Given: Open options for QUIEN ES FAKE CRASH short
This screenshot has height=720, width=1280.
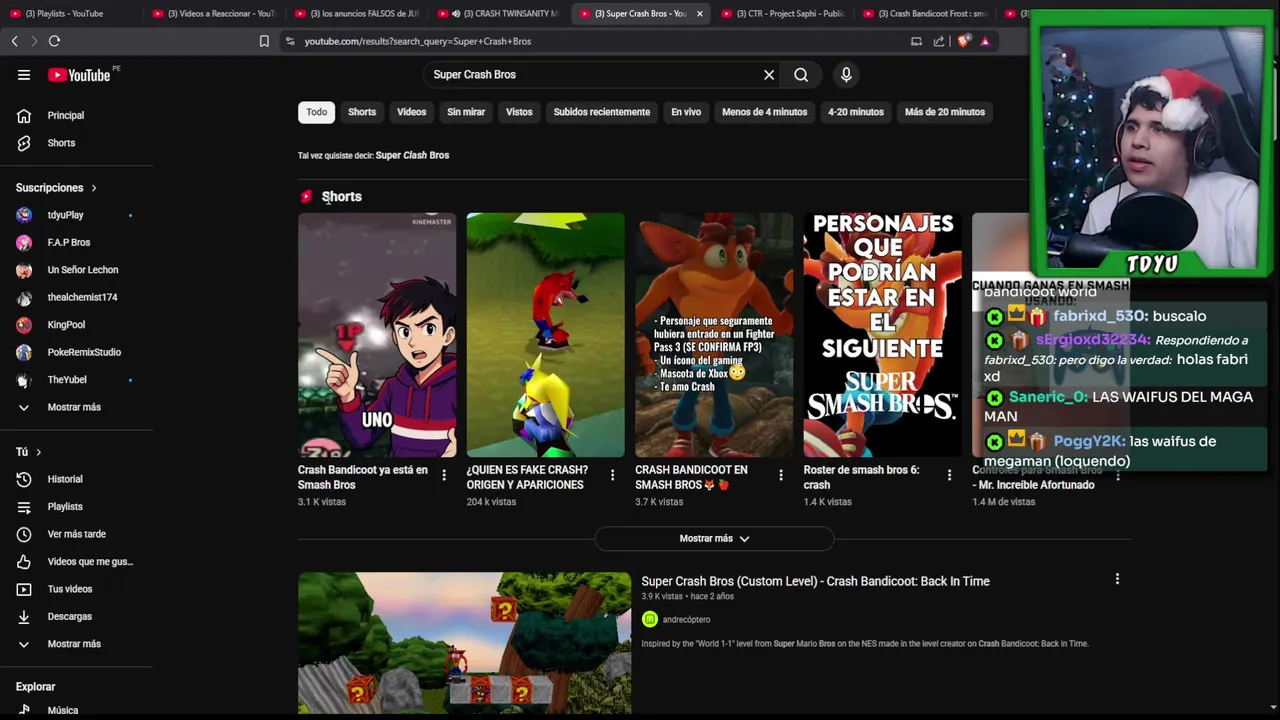Looking at the screenshot, I should pos(612,476).
